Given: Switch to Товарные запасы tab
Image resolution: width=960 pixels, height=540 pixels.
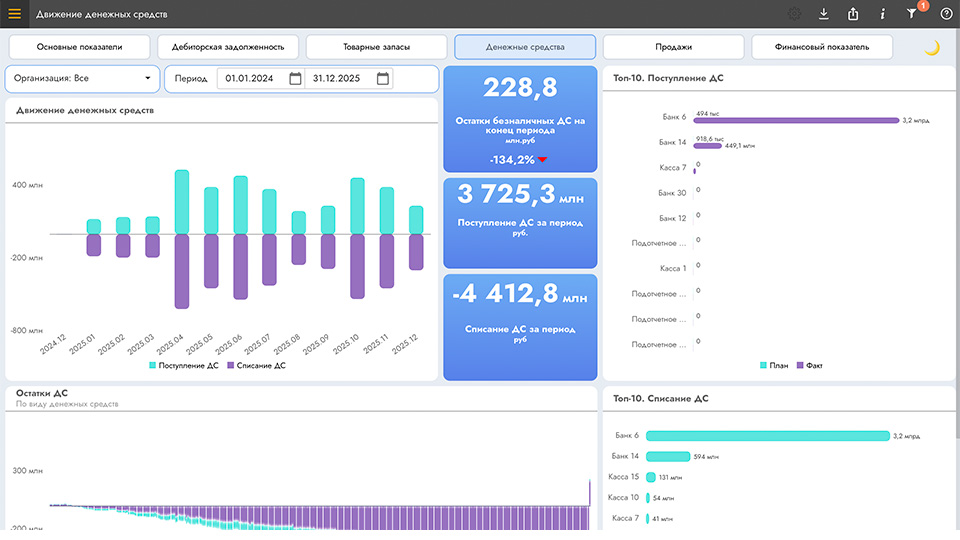Looking at the screenshot, I should tap(377, 47).
